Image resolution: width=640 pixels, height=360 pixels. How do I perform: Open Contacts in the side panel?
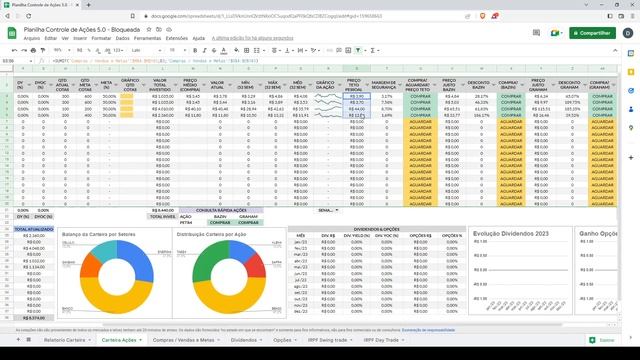pyautogui.click(x=631, y=109)
